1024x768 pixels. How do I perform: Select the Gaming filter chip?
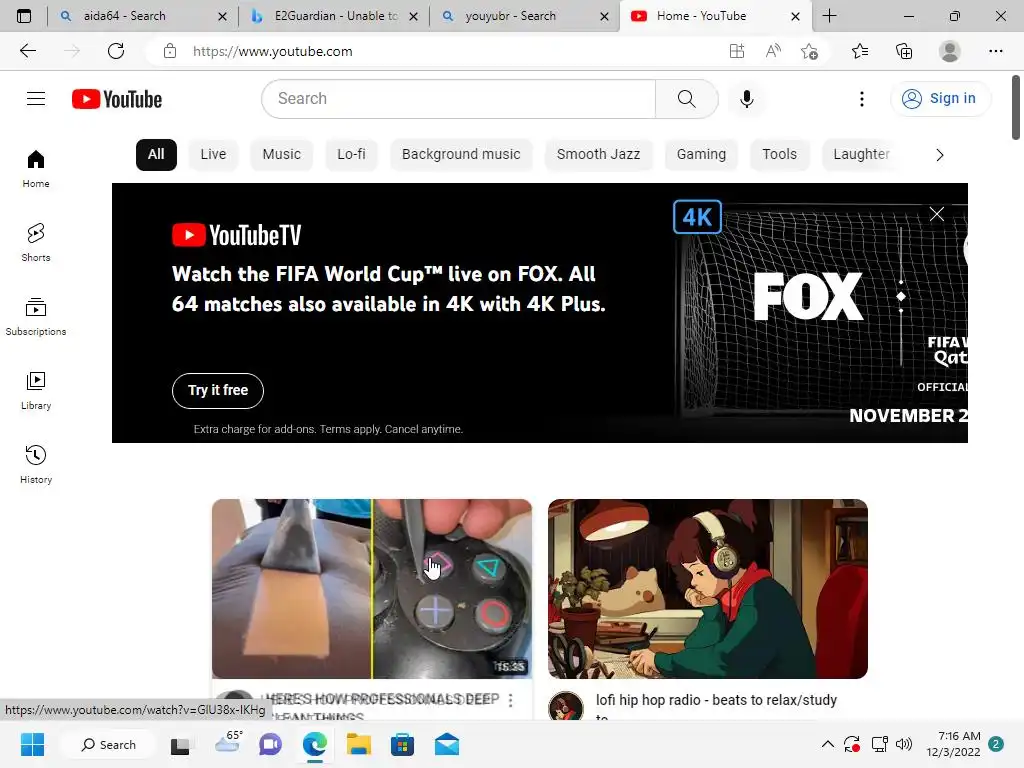click(701, 155)
